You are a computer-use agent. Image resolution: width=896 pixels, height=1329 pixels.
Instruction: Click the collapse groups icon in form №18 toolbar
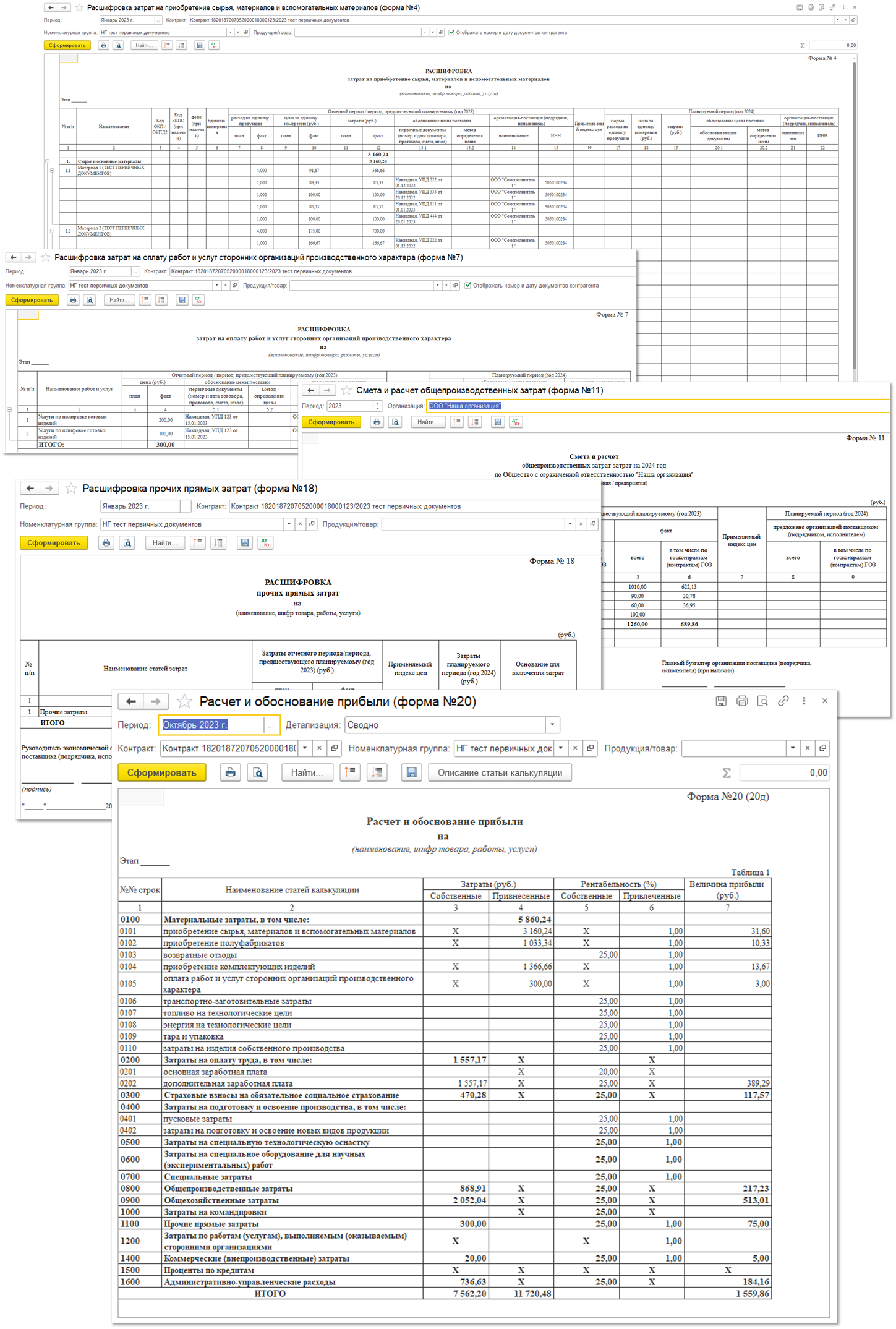pos(219,542)
